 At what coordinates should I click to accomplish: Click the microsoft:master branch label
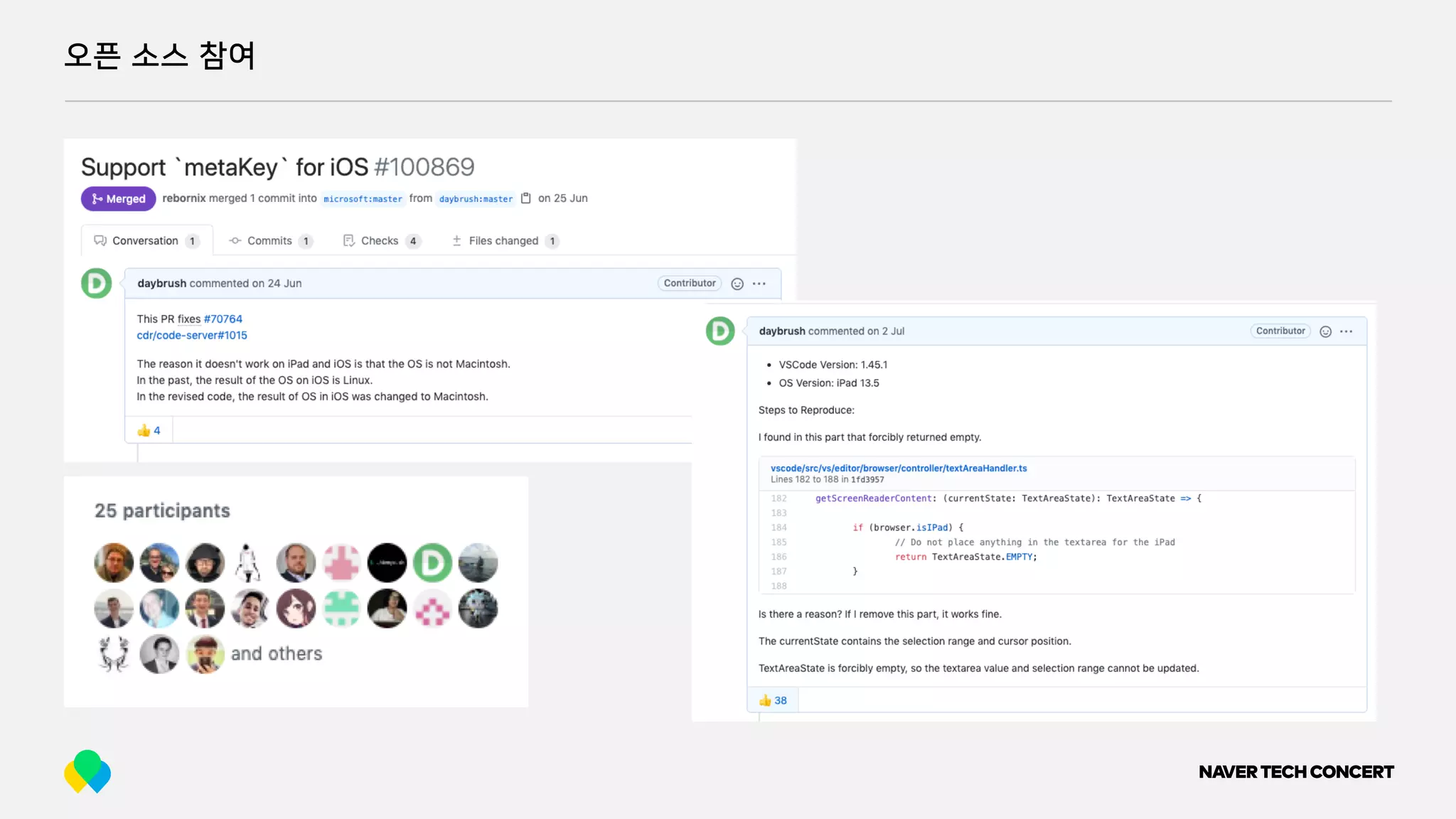coord(363,199)
